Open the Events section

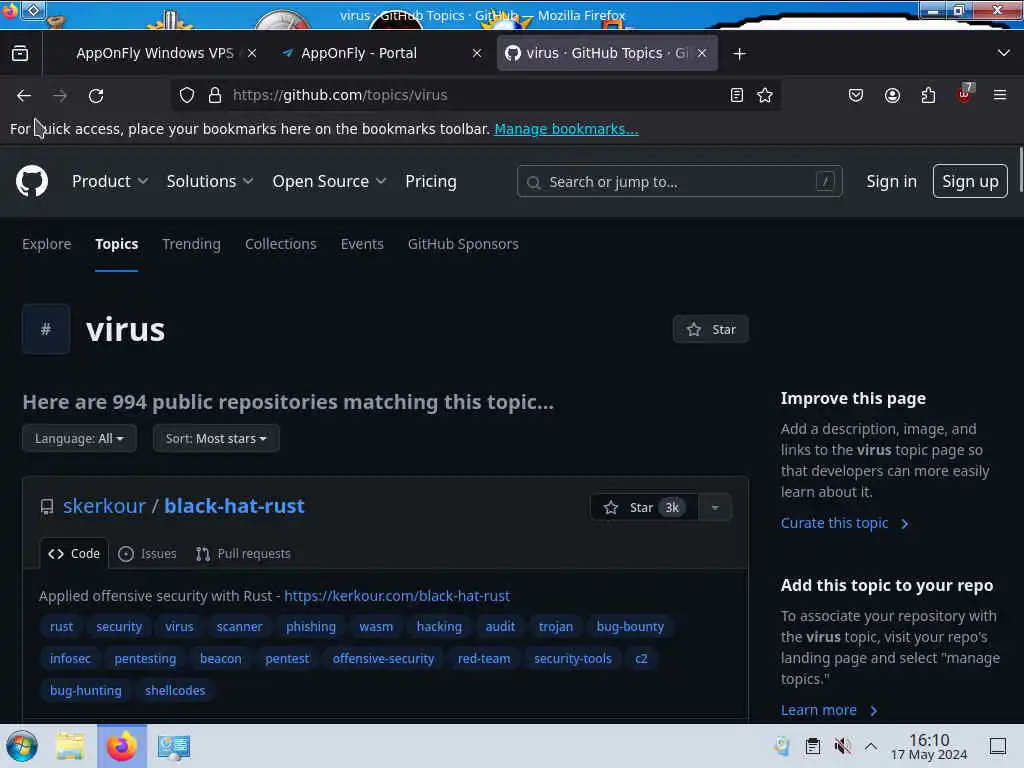pyautogui.click(x=362, y=244)
